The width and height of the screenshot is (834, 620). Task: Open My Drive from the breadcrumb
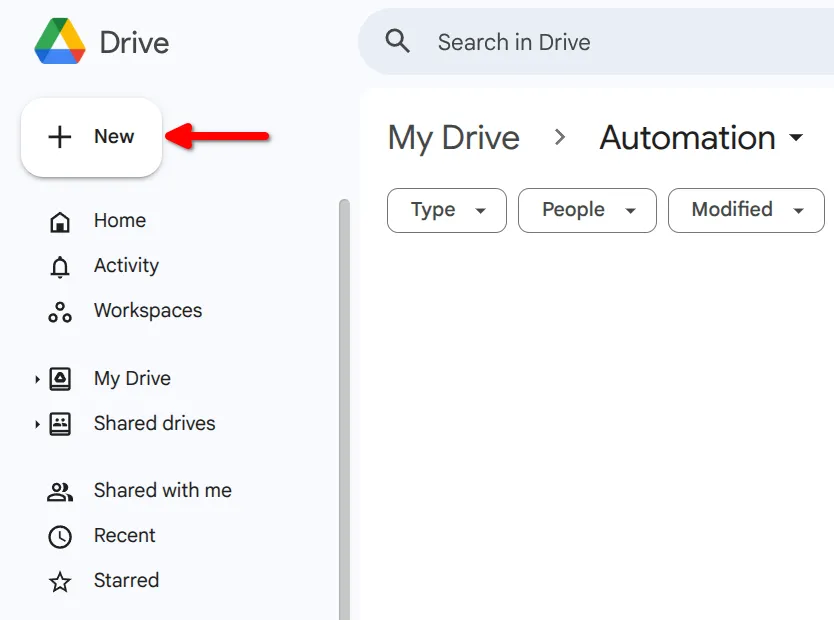tap(453, 138)
